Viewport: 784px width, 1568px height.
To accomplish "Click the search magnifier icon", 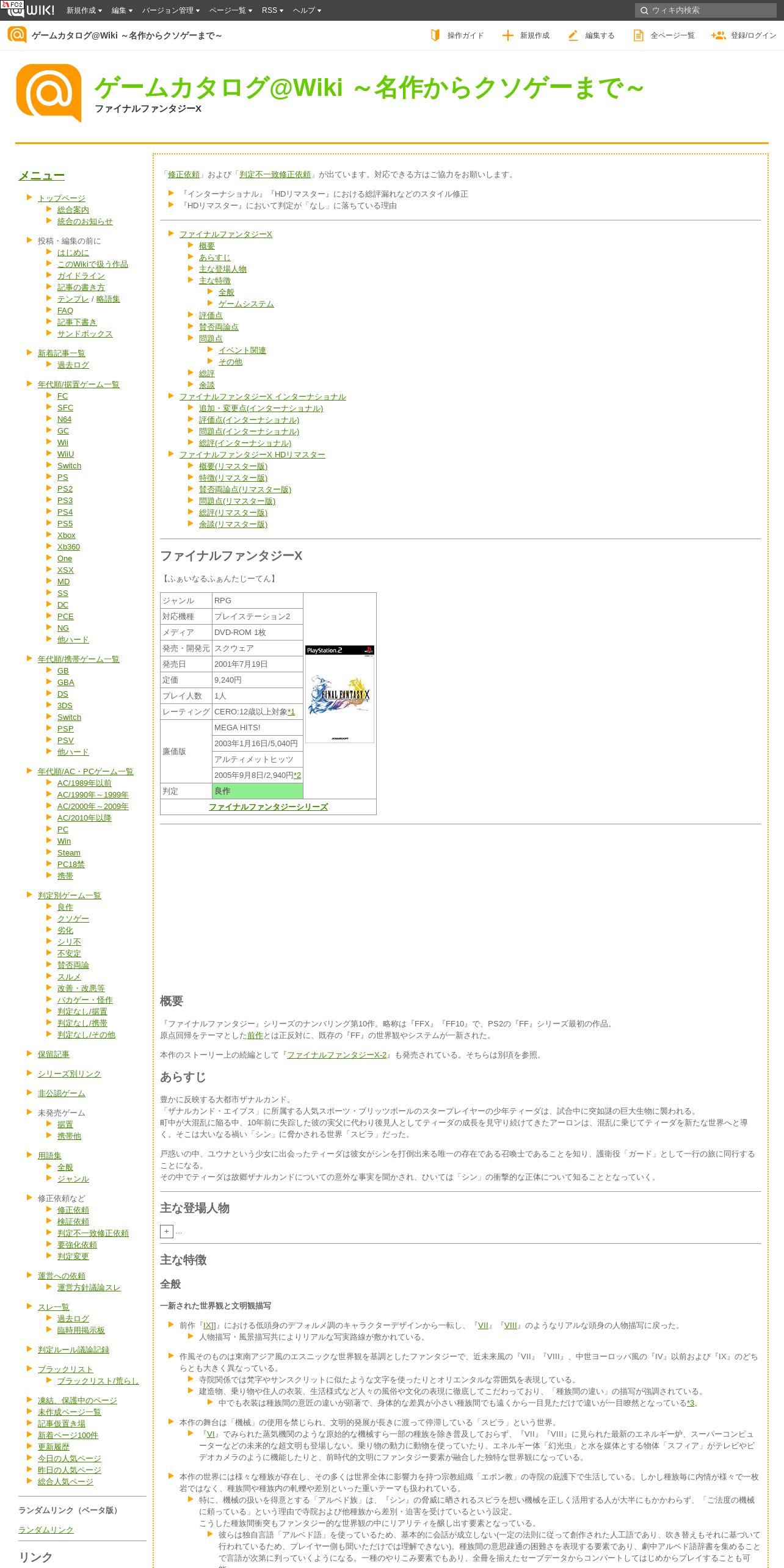I will pyautogui.click(x=644, y=10).
